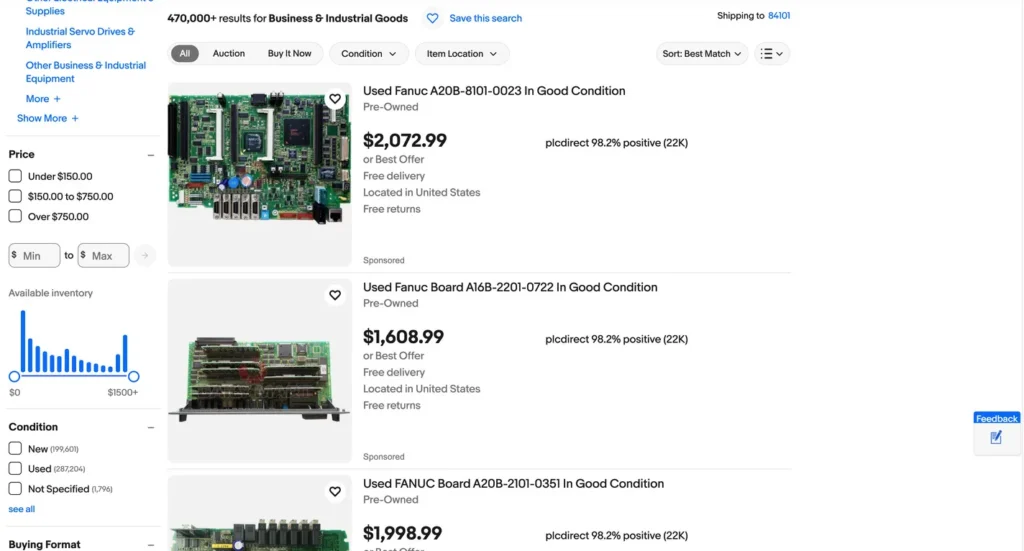The width and height of the screenshot is (1024, 551).
Task: Click the Feedback edit icon
Action: 996,437
